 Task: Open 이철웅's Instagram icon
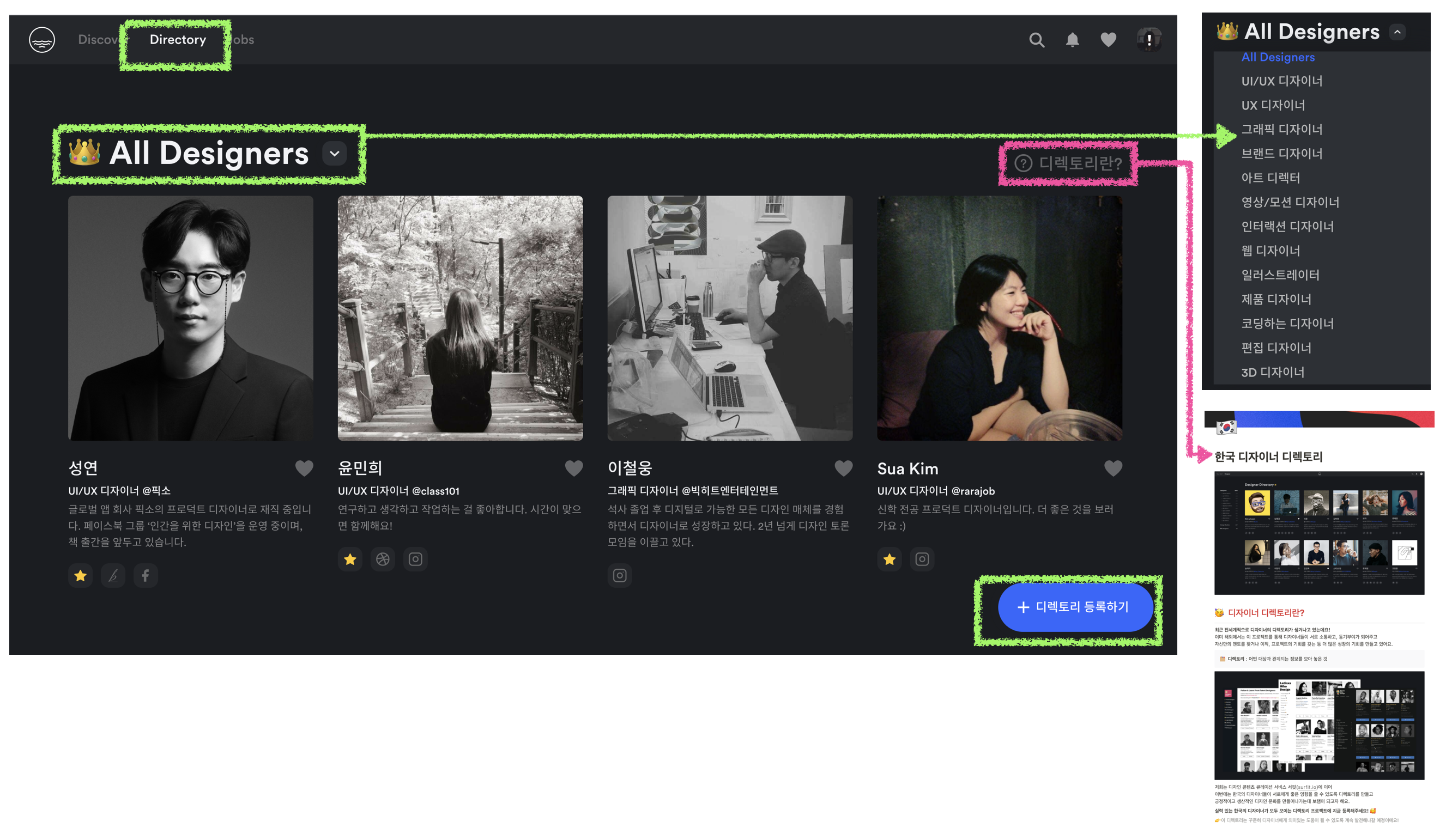(619, 575)
